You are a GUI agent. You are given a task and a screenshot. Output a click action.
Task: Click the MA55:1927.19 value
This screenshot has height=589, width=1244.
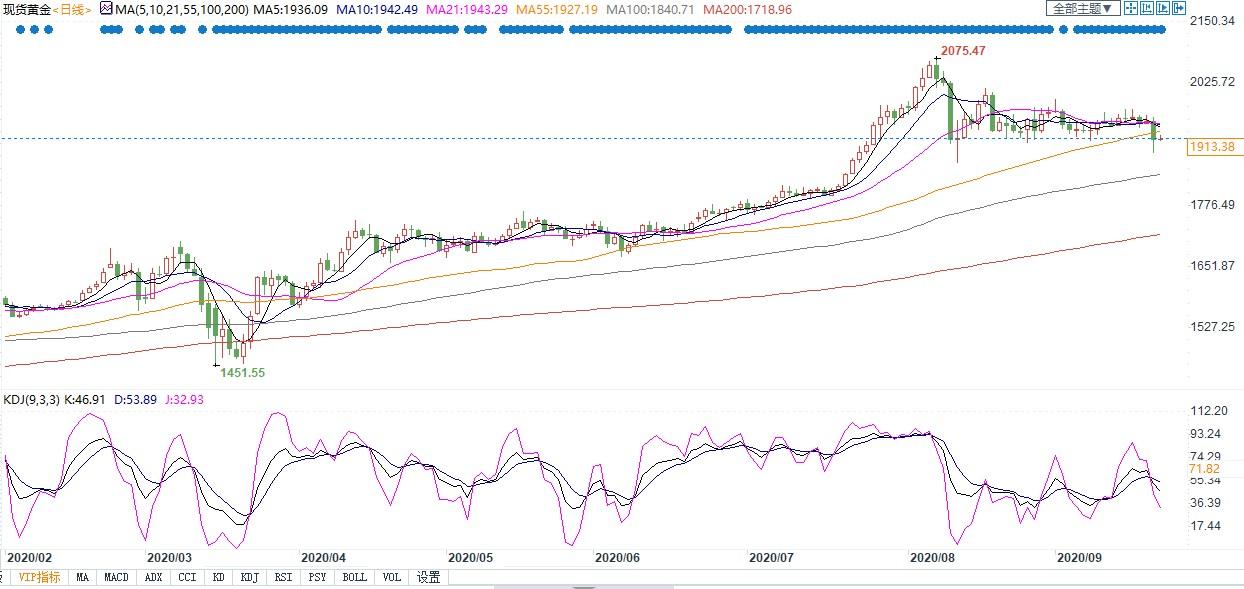tap(557, 9)
